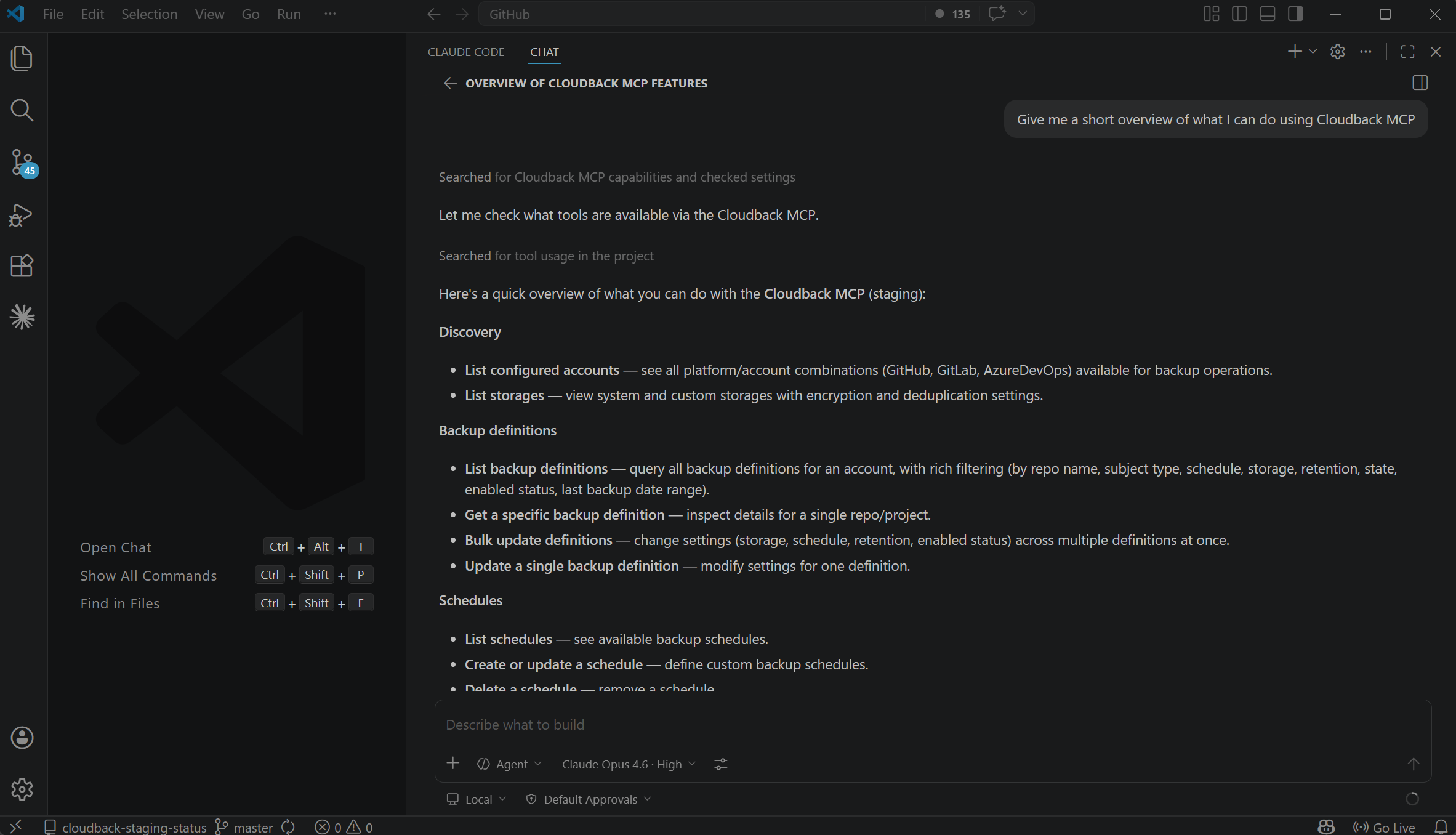Open problems: 0 errors 0 warnings
The height and width of the screenshot is (835, 1456).
point(344,827)
